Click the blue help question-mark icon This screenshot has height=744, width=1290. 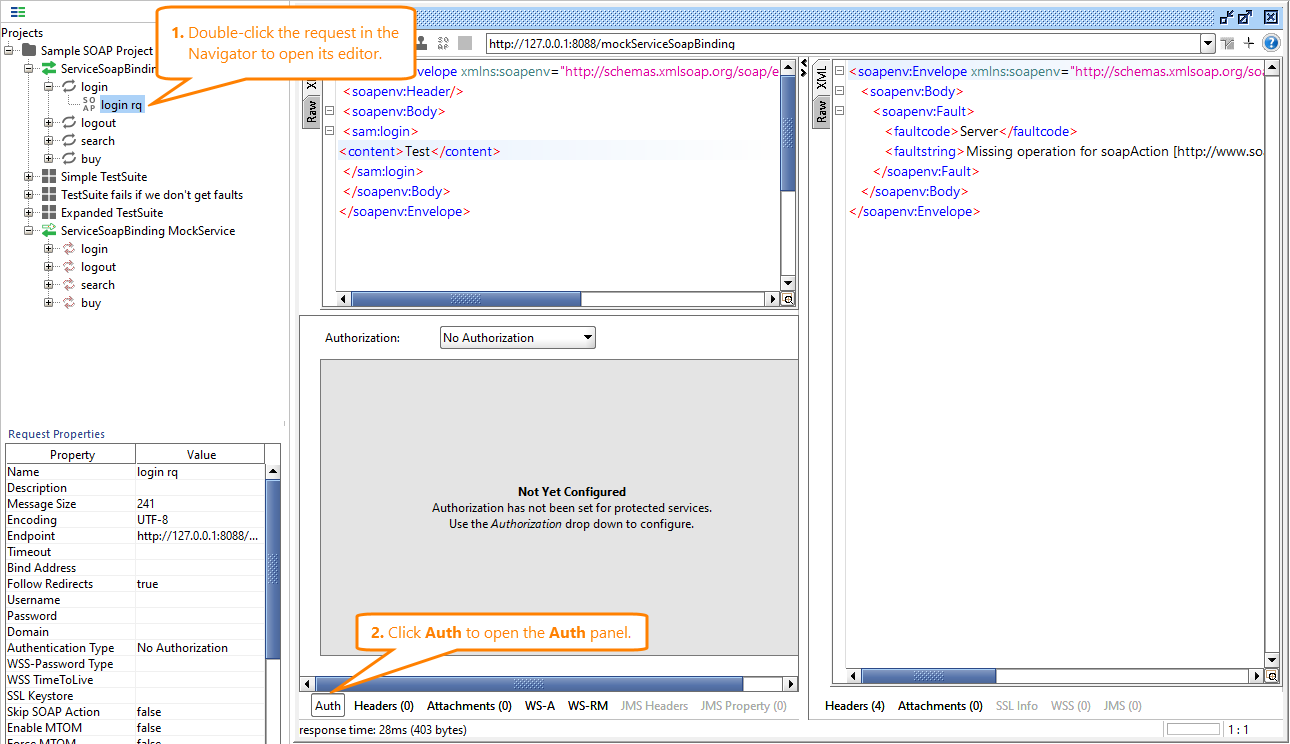(x=1271, y=43)
